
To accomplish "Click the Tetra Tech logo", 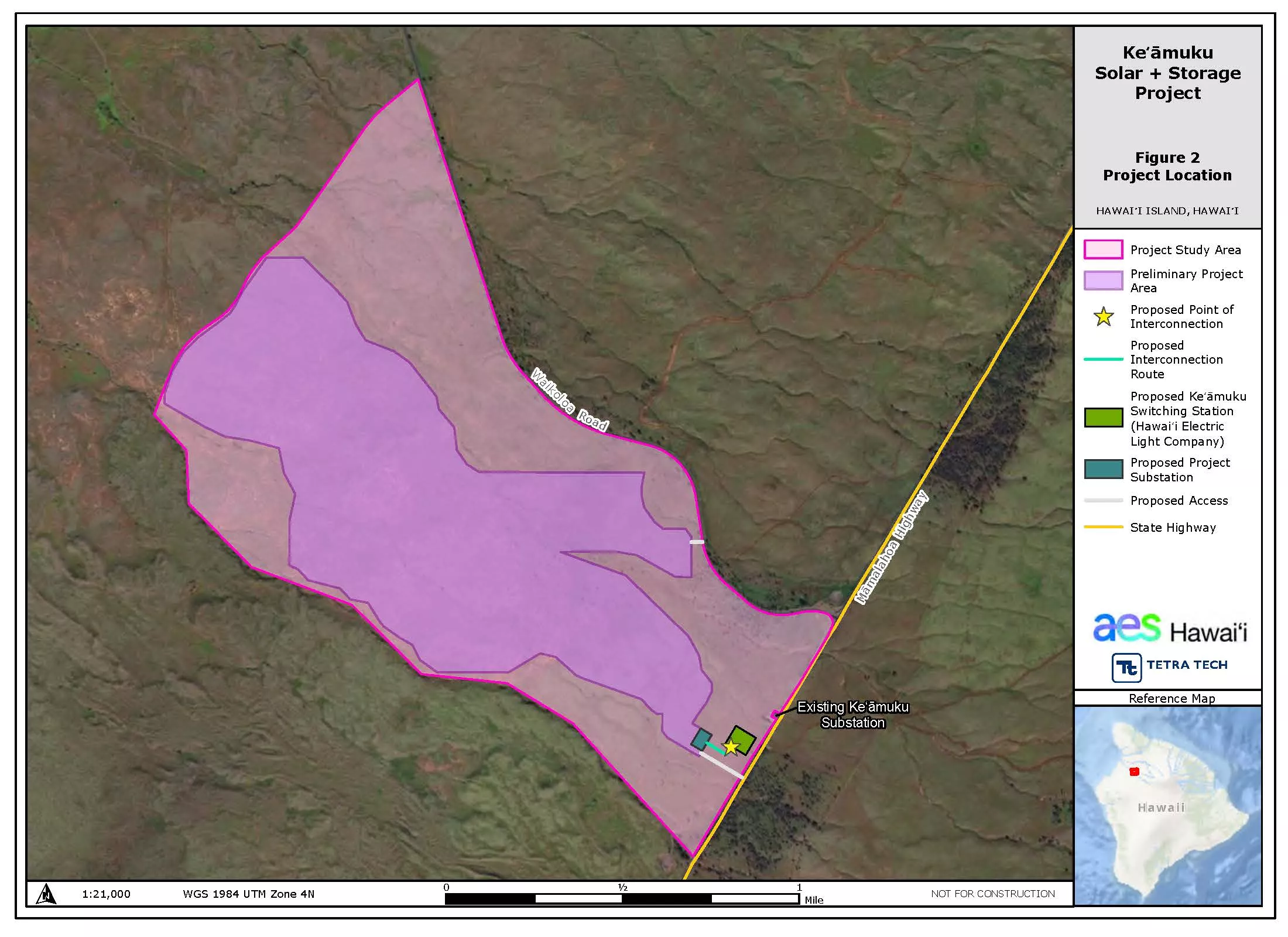I will click(x=1169, y=666).
